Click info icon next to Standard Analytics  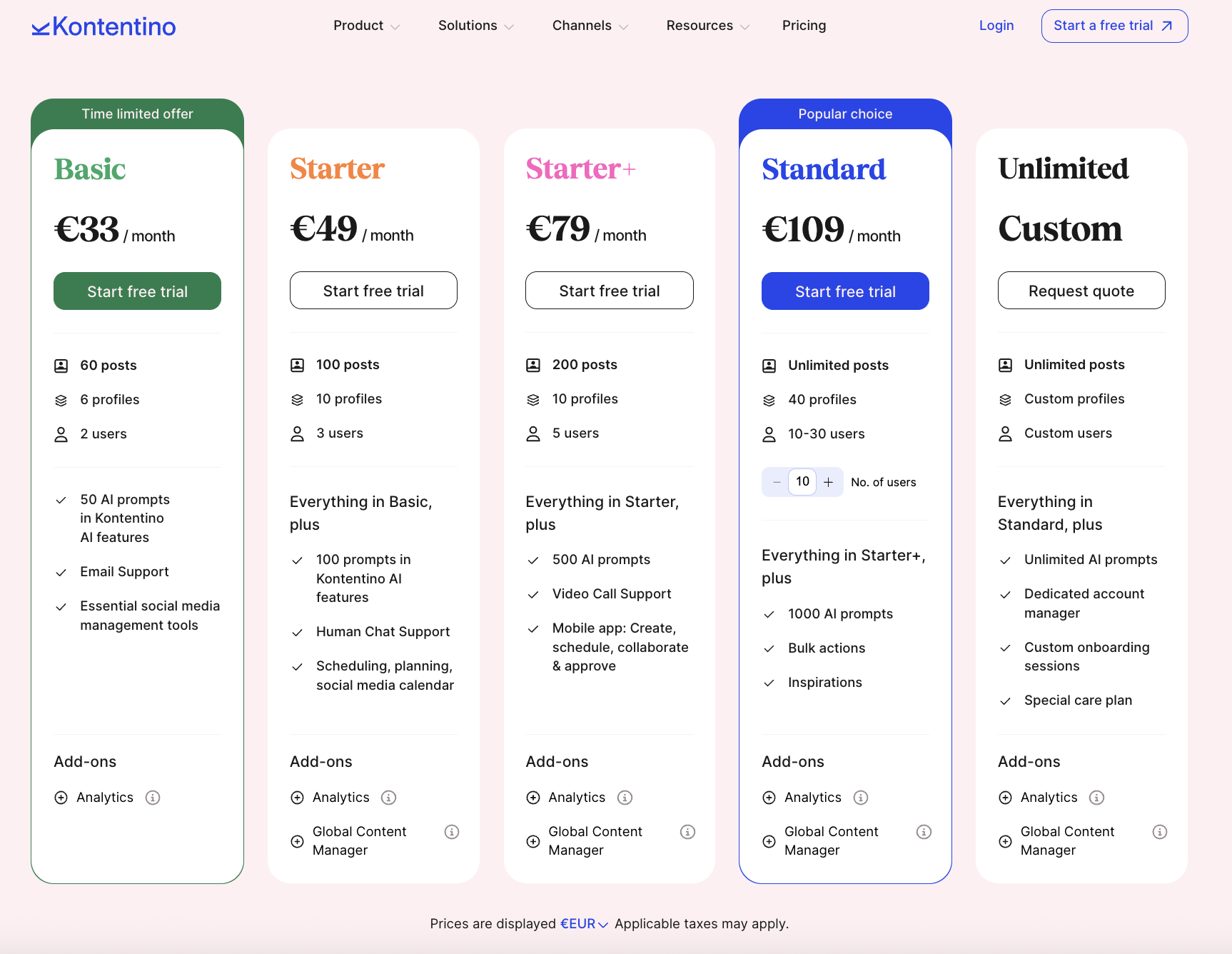861,798
